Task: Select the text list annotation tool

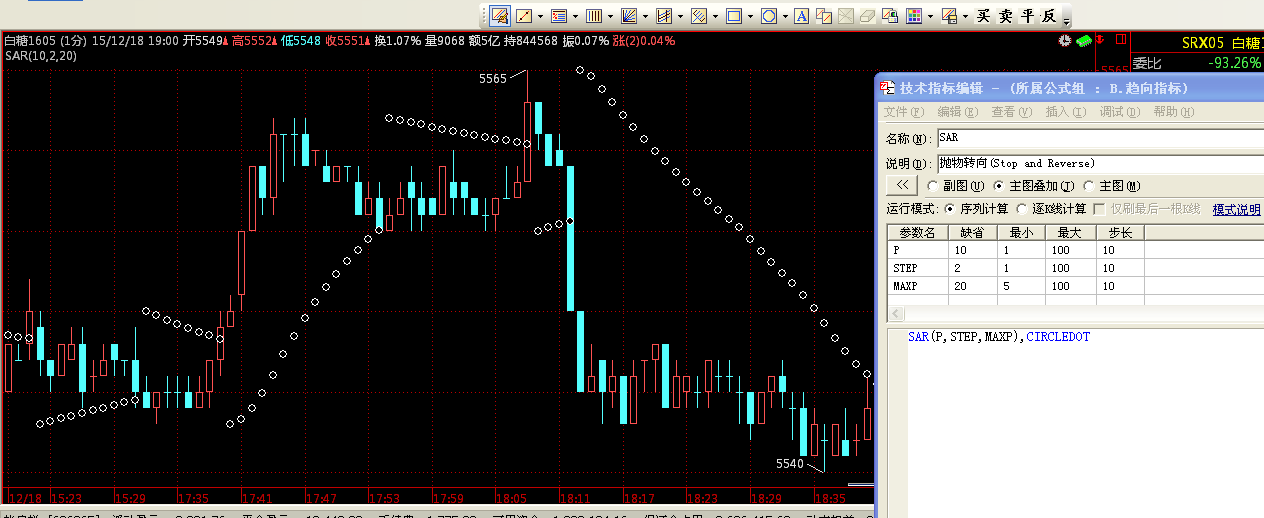Action: [x=559, y=16]
